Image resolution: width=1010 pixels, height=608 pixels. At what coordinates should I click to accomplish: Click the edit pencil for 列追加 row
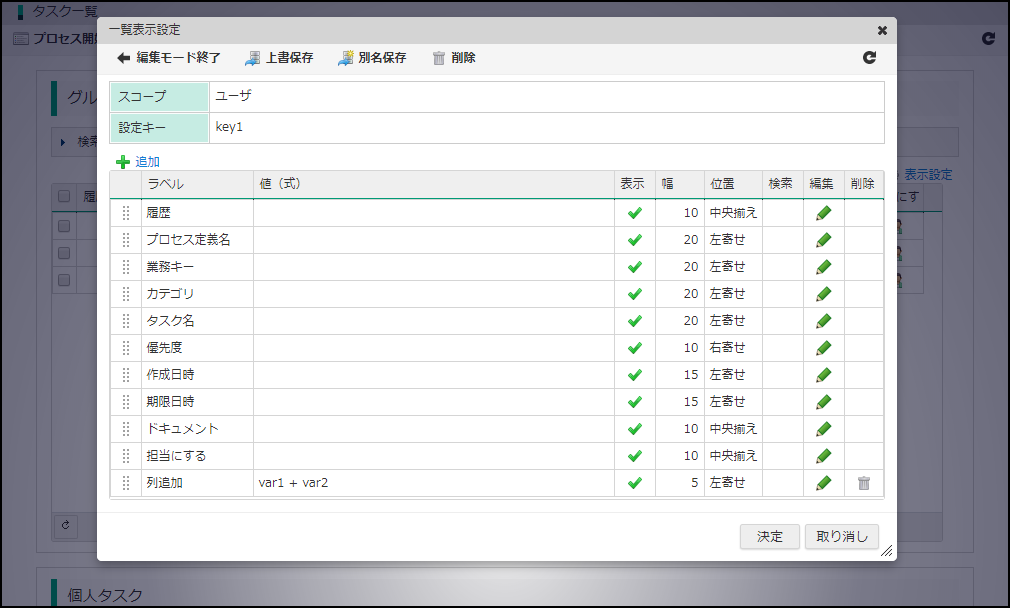click(823, 483)
